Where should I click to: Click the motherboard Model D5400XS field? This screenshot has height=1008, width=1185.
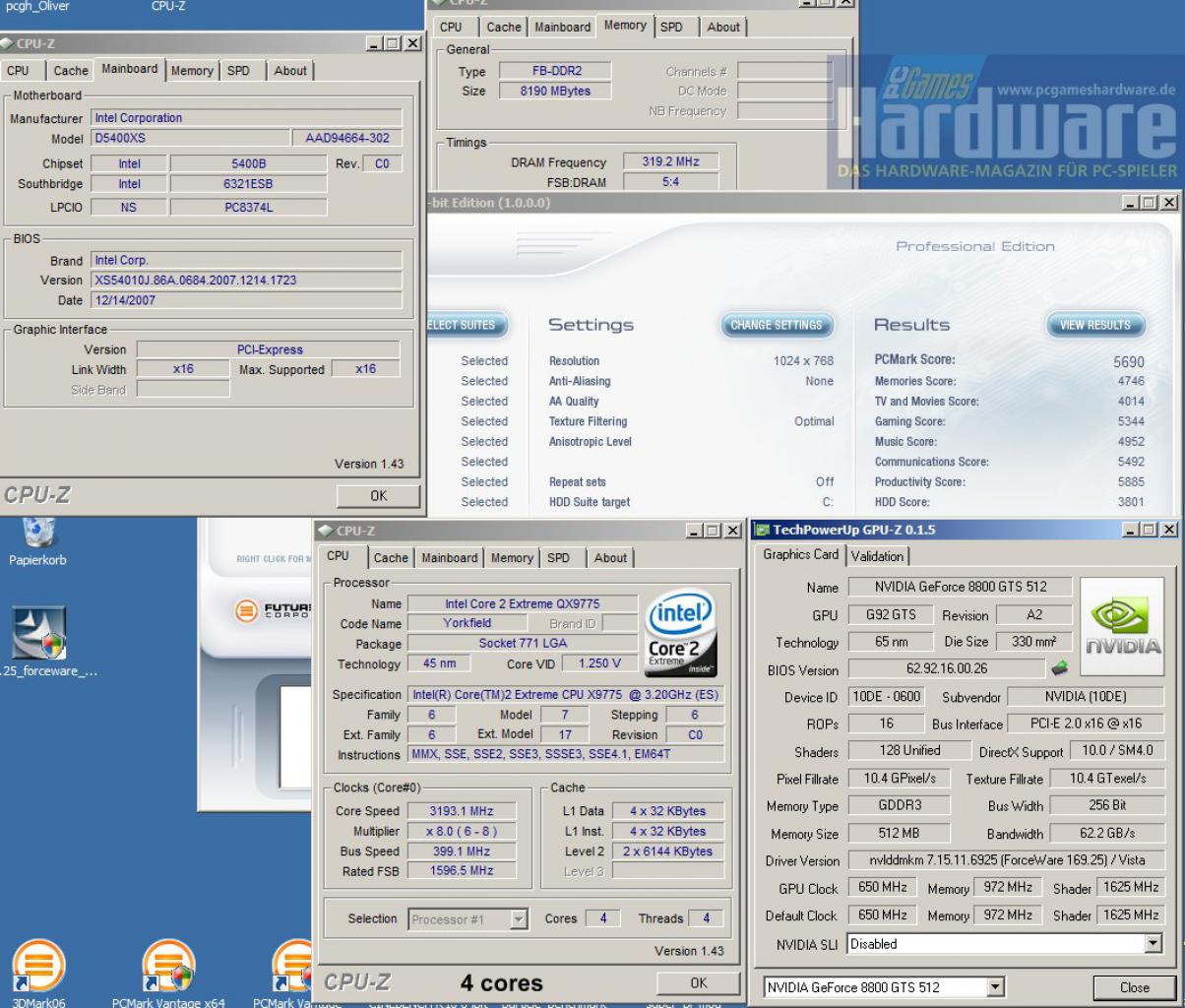[189, 138]
